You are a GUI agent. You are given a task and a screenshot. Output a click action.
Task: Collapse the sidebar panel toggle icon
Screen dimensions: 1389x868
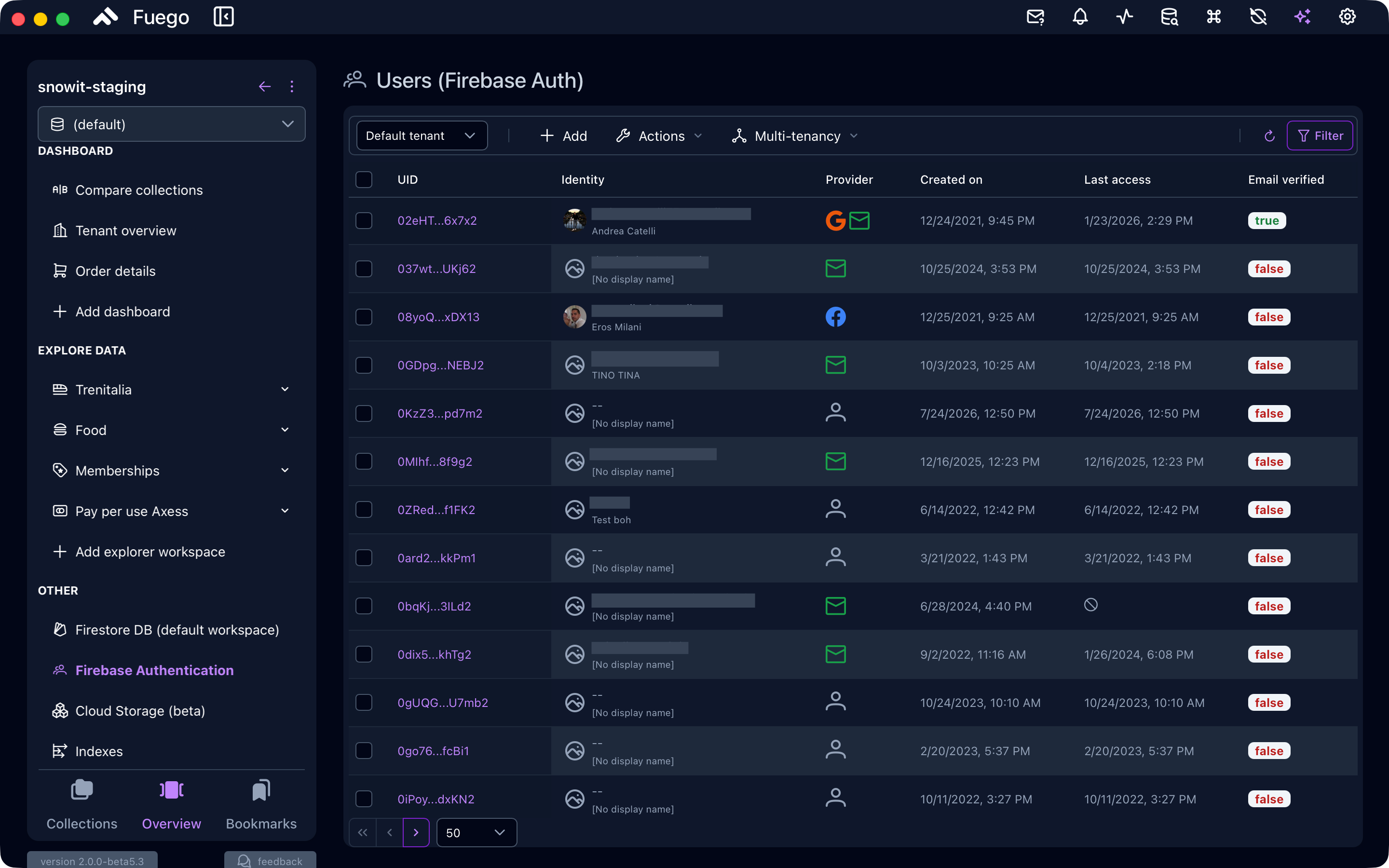point(223,17)
